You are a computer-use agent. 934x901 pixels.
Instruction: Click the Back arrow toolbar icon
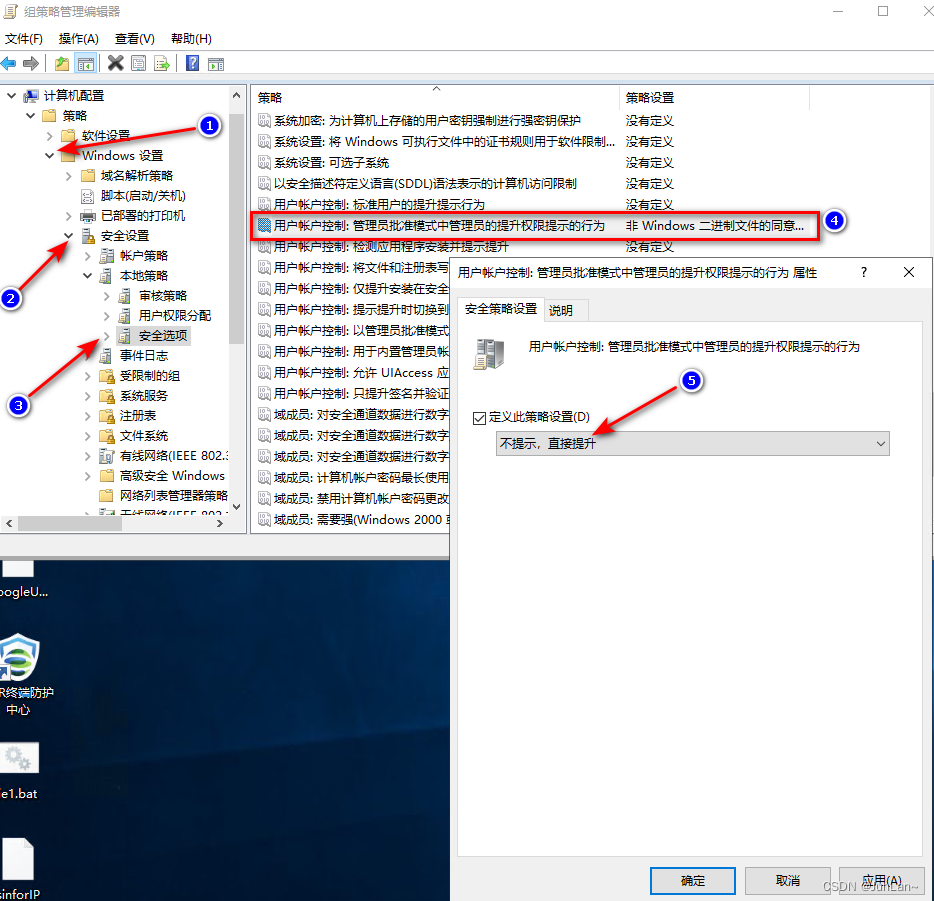pyautogui.click(x=8, y=63)
